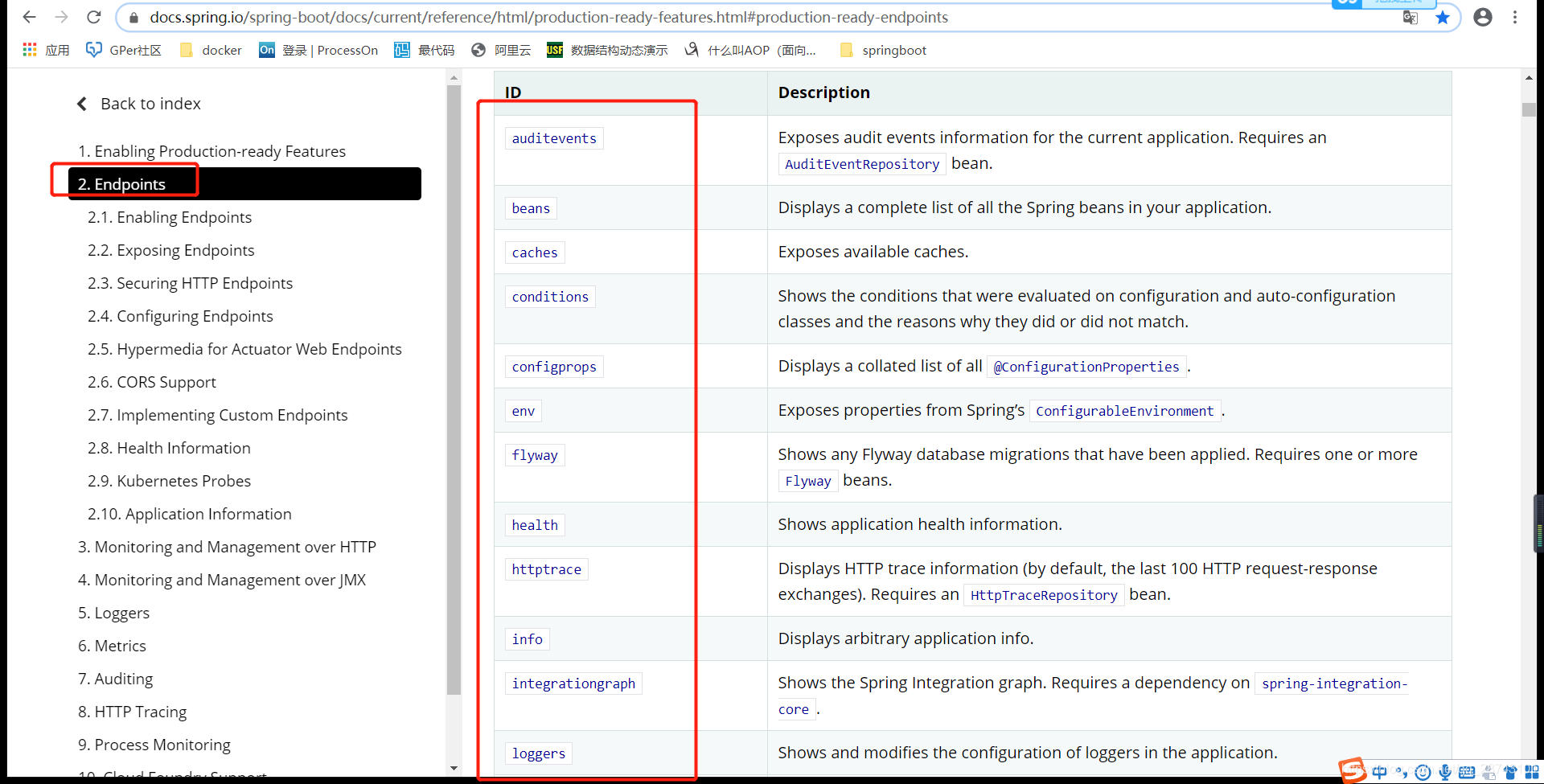Click the Sogou input method logo
This screenshot has height=784, width=1544.
click(x=1353, y=770)
